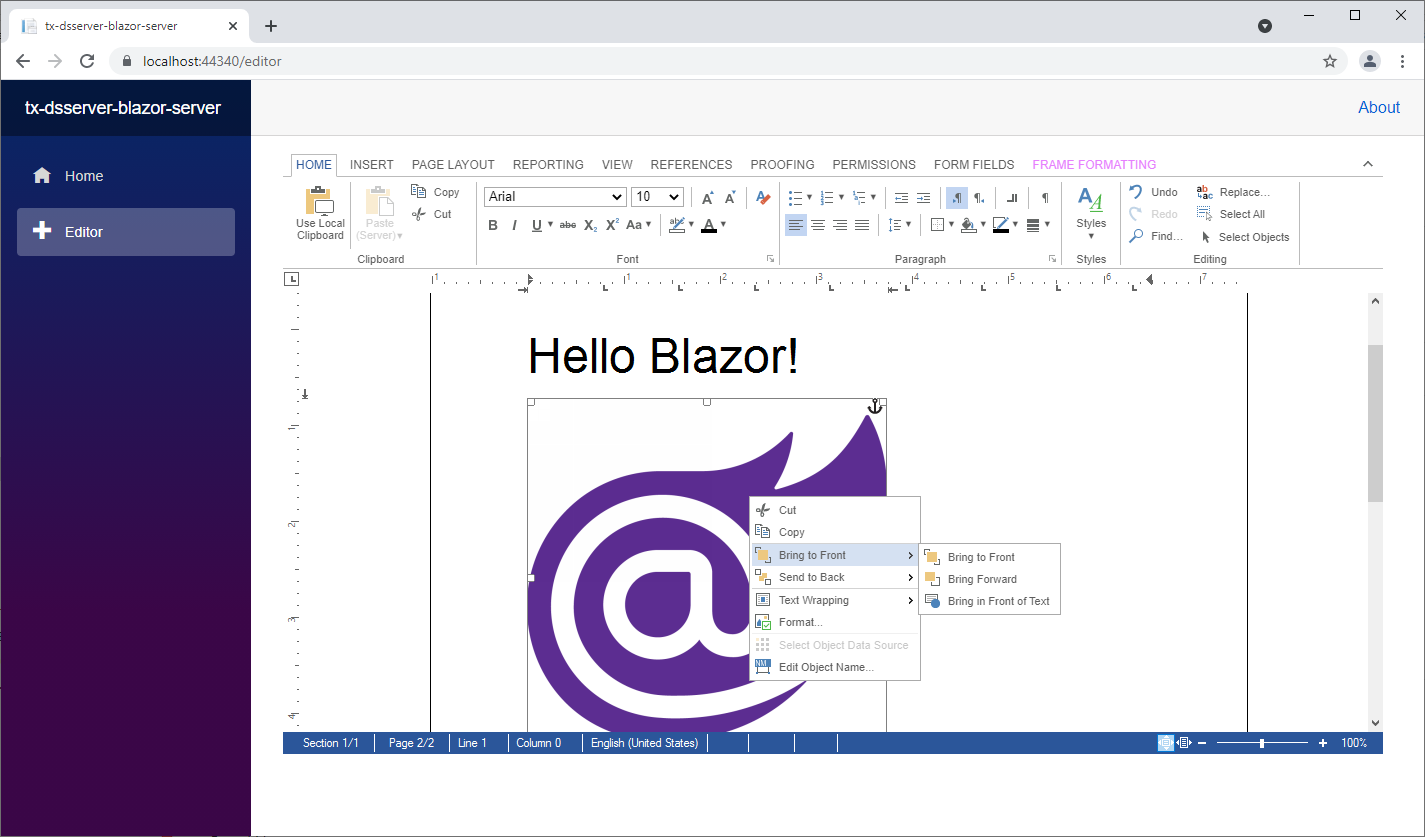Click the Select Objects arrow icon
Viewport: 1425px width, 837px height.
(1206, 237)
